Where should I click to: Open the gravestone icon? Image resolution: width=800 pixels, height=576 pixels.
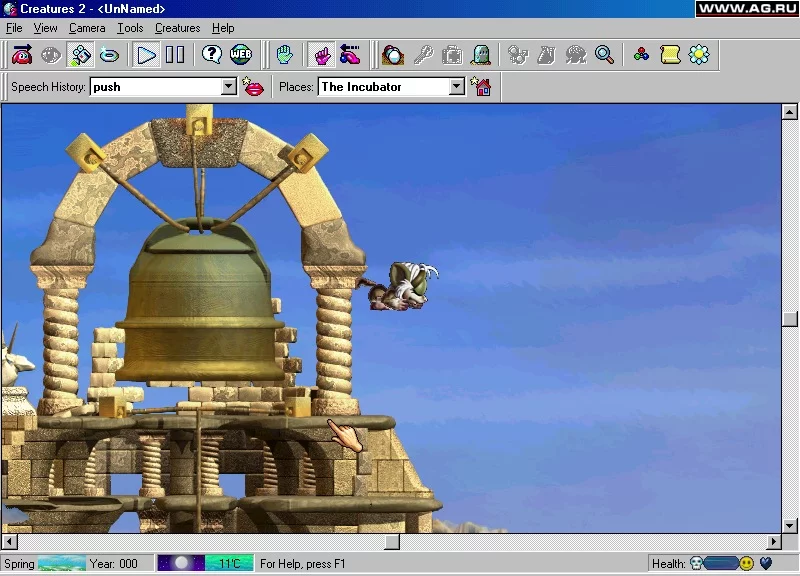481,55
